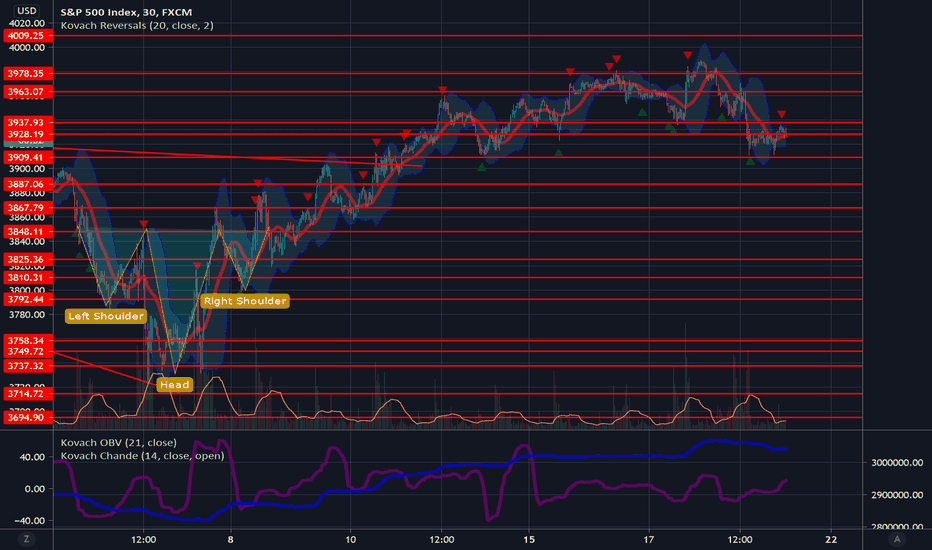The width and height of the screenshot is (932, 550).
Task: Toggle the A auto-scale button
Action: [897, 539]
